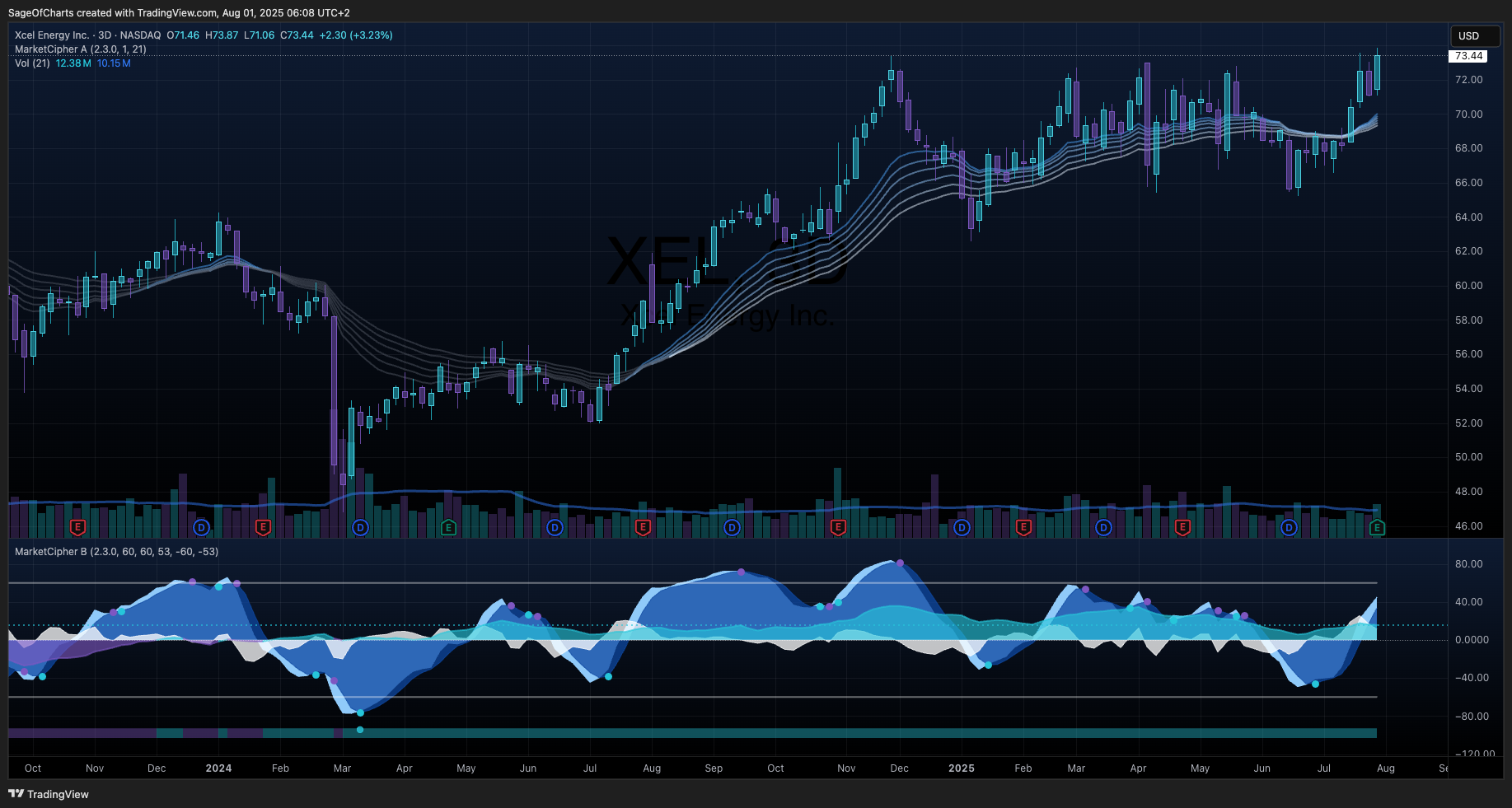Click the 60.00 label on the price axis
Viewport: 1512px width, 808px height.
pyautogui.click(x=1468, y=286)
